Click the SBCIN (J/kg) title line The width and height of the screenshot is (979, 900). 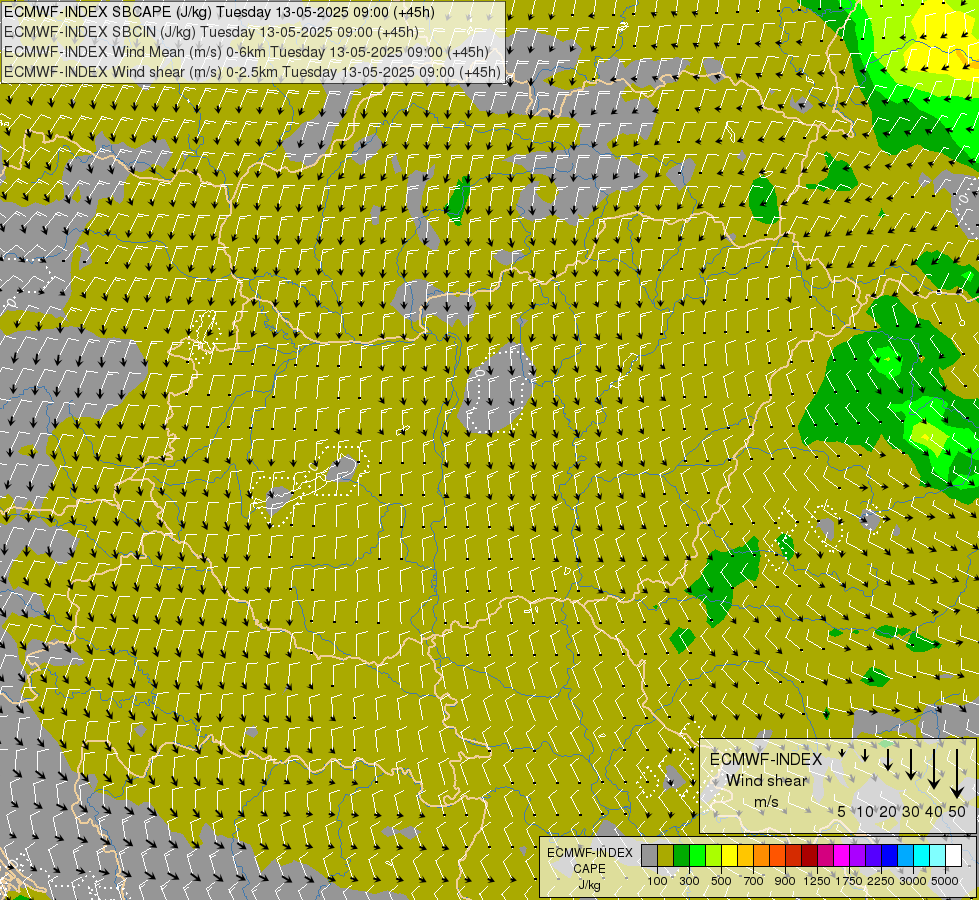(211, 32)
